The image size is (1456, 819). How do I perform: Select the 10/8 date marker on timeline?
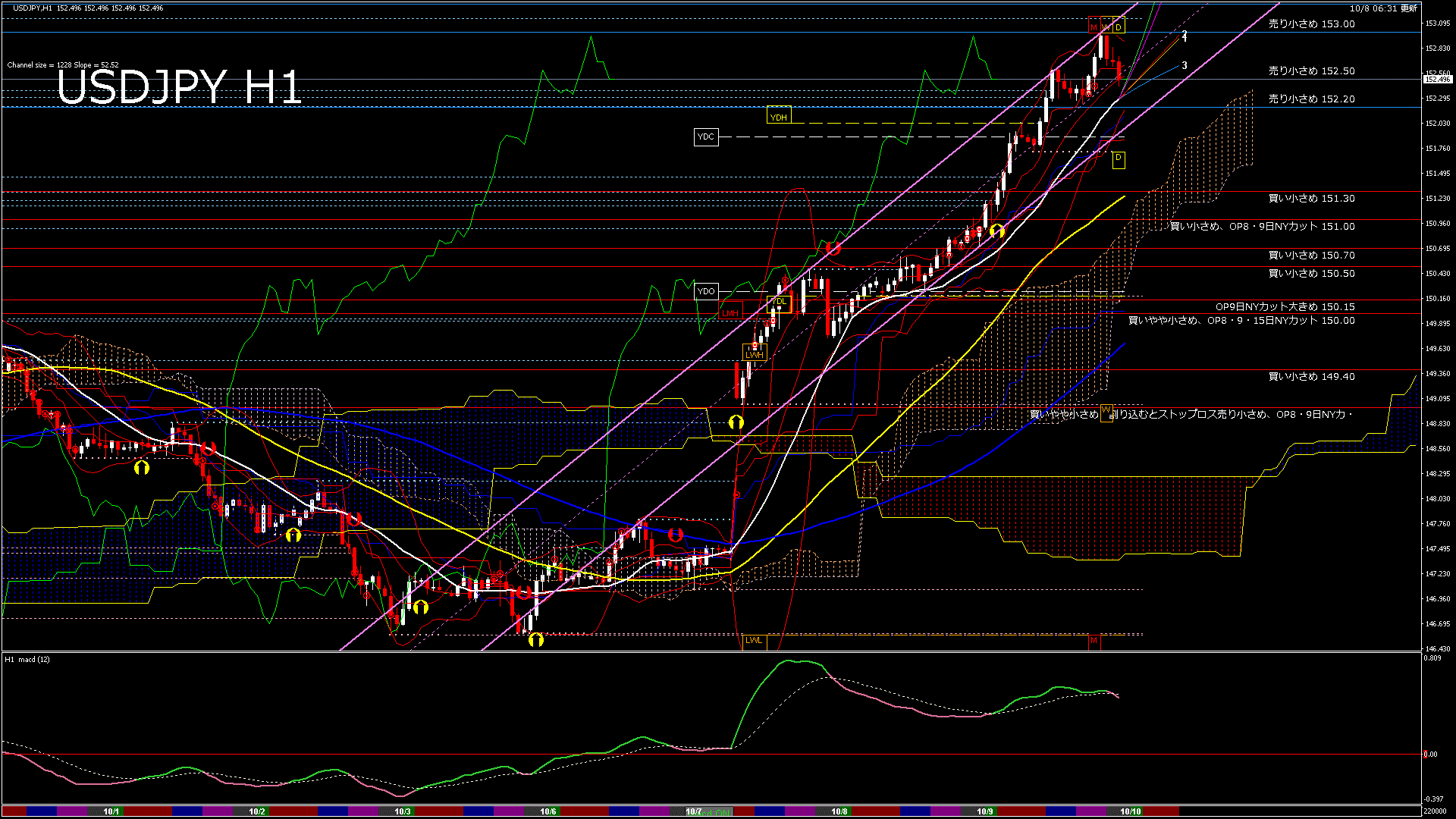pos(839,811)
